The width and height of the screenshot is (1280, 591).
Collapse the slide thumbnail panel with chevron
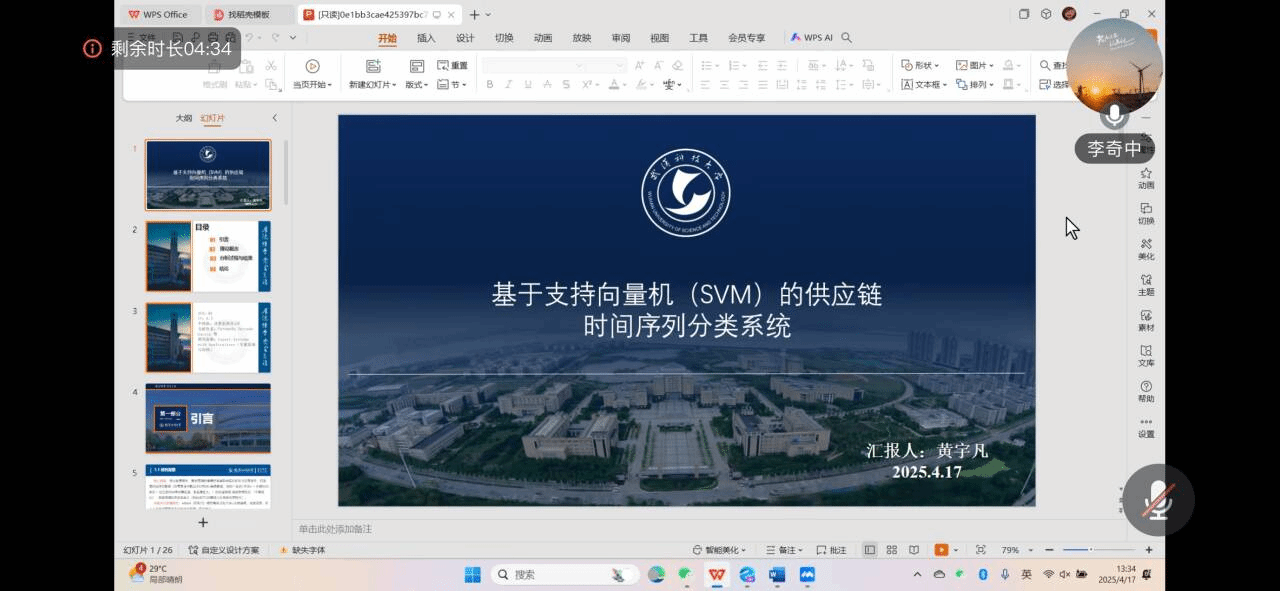[x=275, y=118]
